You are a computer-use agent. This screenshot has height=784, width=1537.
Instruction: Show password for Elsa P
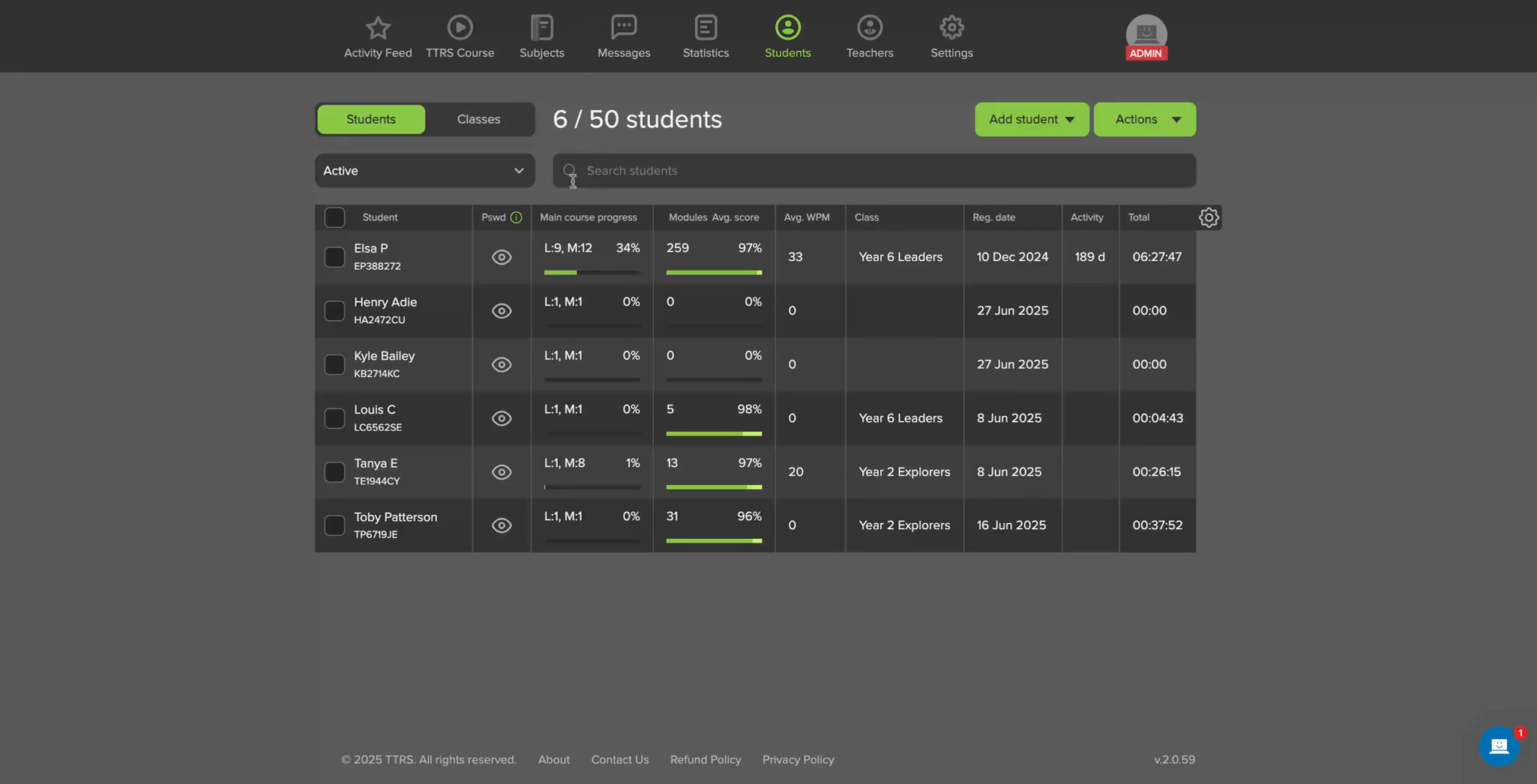pyautogui.click(x=502, y=257)
